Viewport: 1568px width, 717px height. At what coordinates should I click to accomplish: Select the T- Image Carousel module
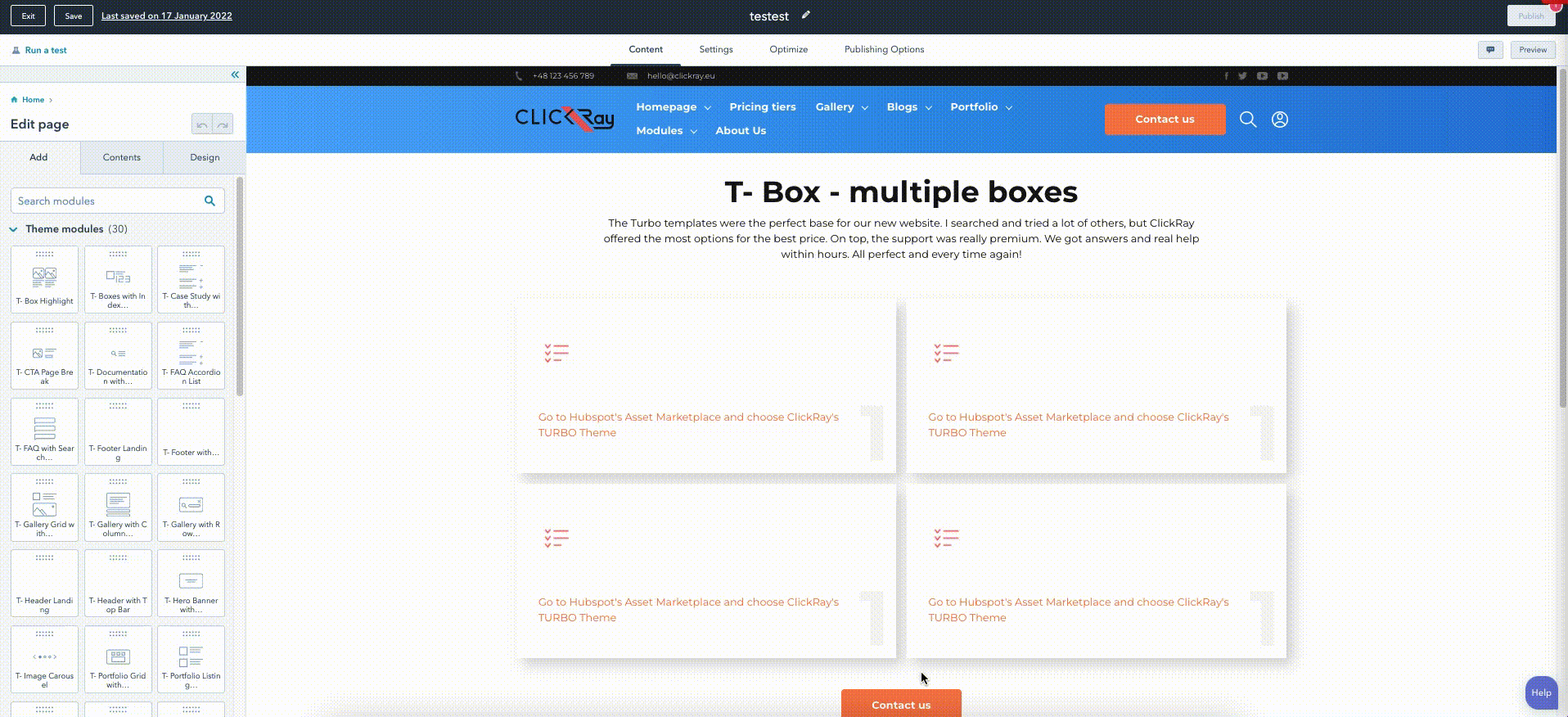pos(45,660)
